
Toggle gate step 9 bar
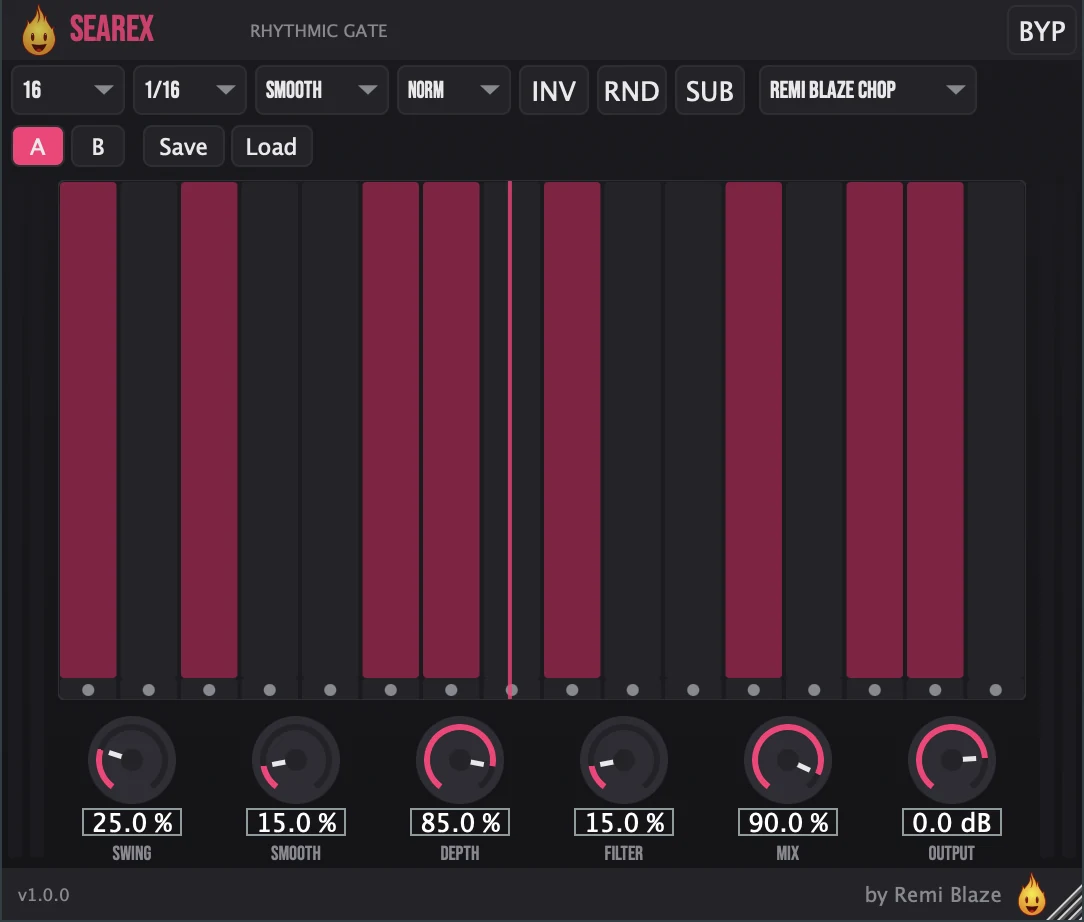tap(572, 429)
